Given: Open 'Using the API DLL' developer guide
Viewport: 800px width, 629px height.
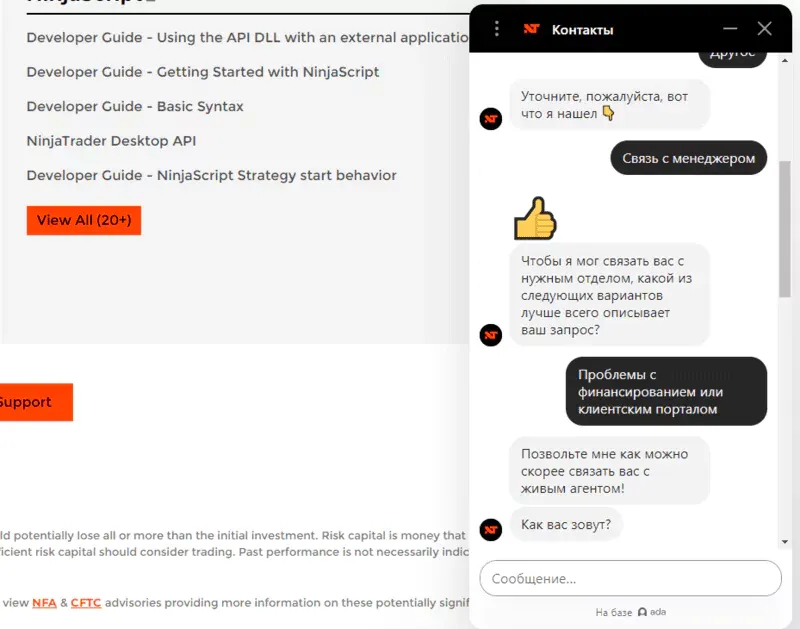Looking at the screenshot, I should (248, 37).
